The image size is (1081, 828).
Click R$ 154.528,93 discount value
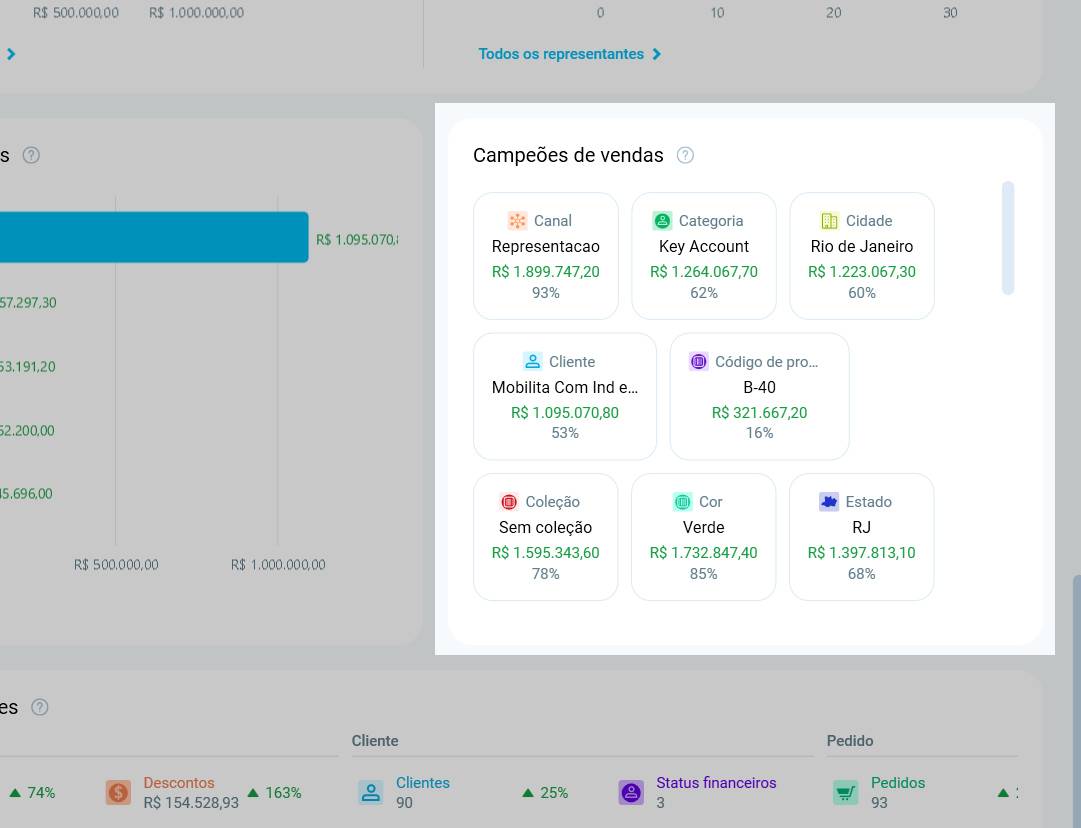coord(191,802)
